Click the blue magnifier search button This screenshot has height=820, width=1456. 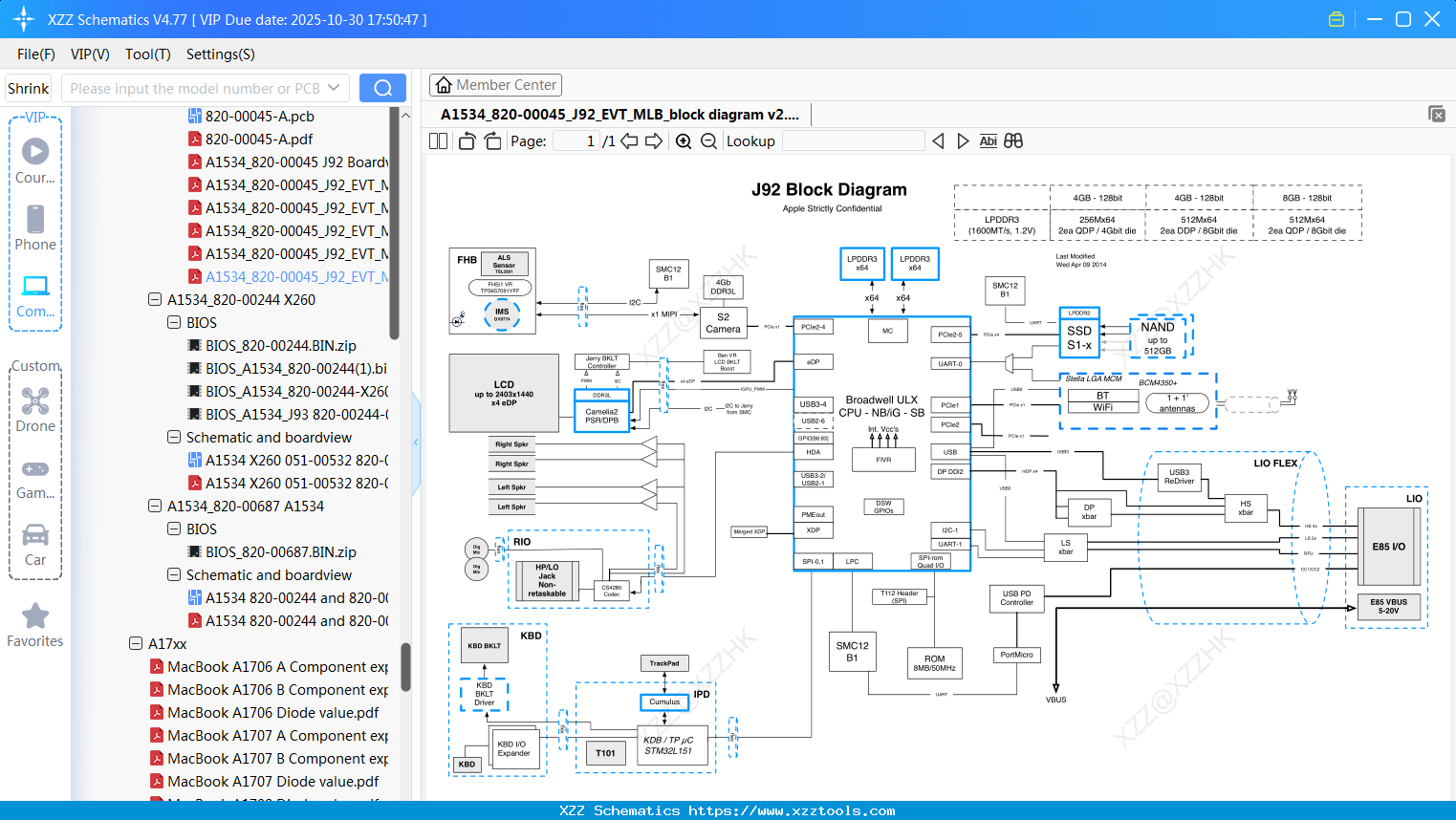point(382,88)
